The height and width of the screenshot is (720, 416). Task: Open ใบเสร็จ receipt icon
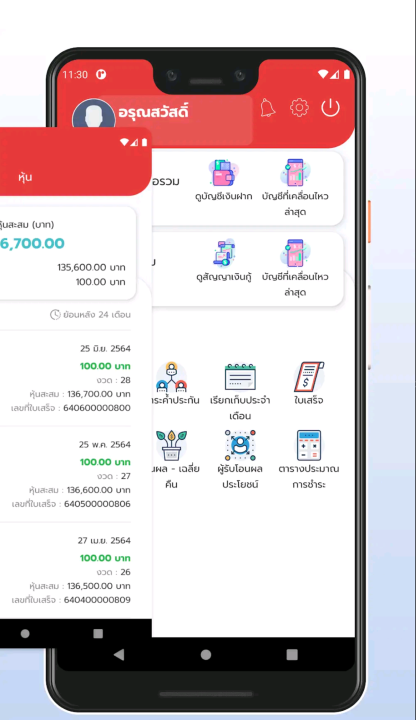[309, 377]
